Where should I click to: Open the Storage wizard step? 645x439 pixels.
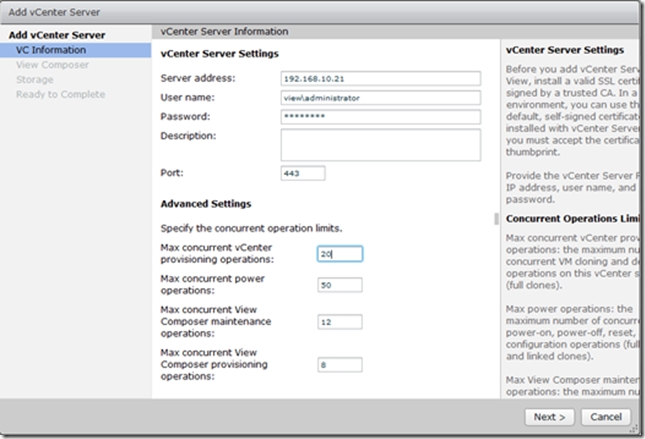(35, 80)
